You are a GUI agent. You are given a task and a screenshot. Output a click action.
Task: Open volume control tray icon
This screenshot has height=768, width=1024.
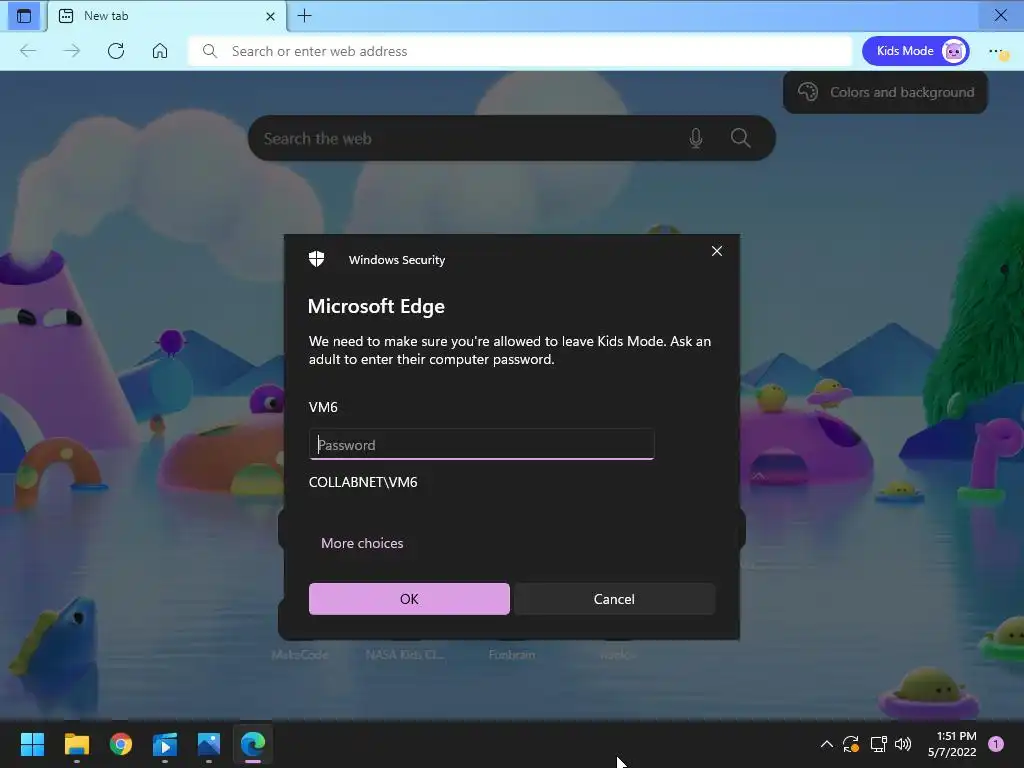point(903,744)
